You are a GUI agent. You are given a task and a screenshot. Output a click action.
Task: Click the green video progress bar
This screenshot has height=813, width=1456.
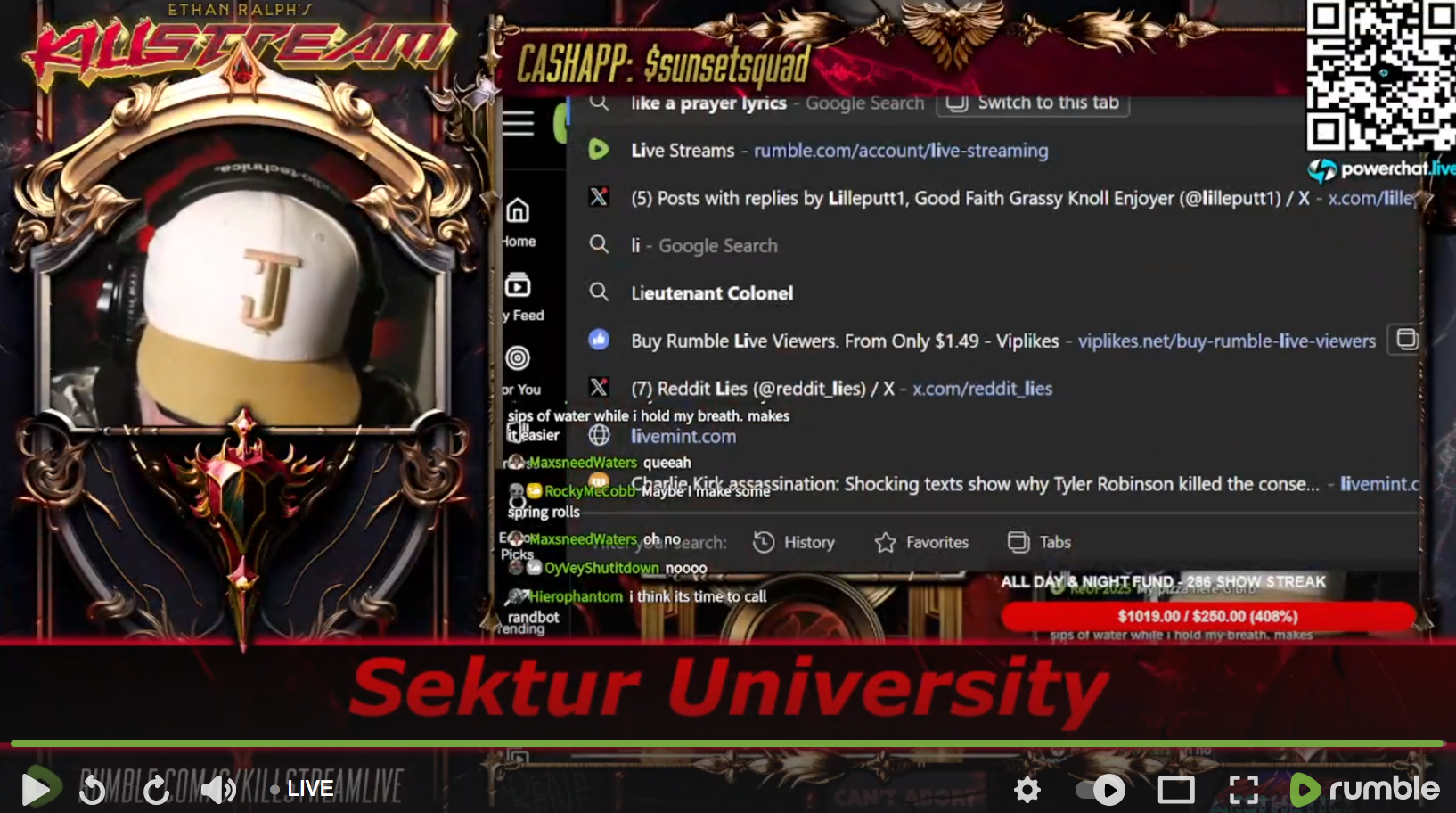(x=726, y=743)
